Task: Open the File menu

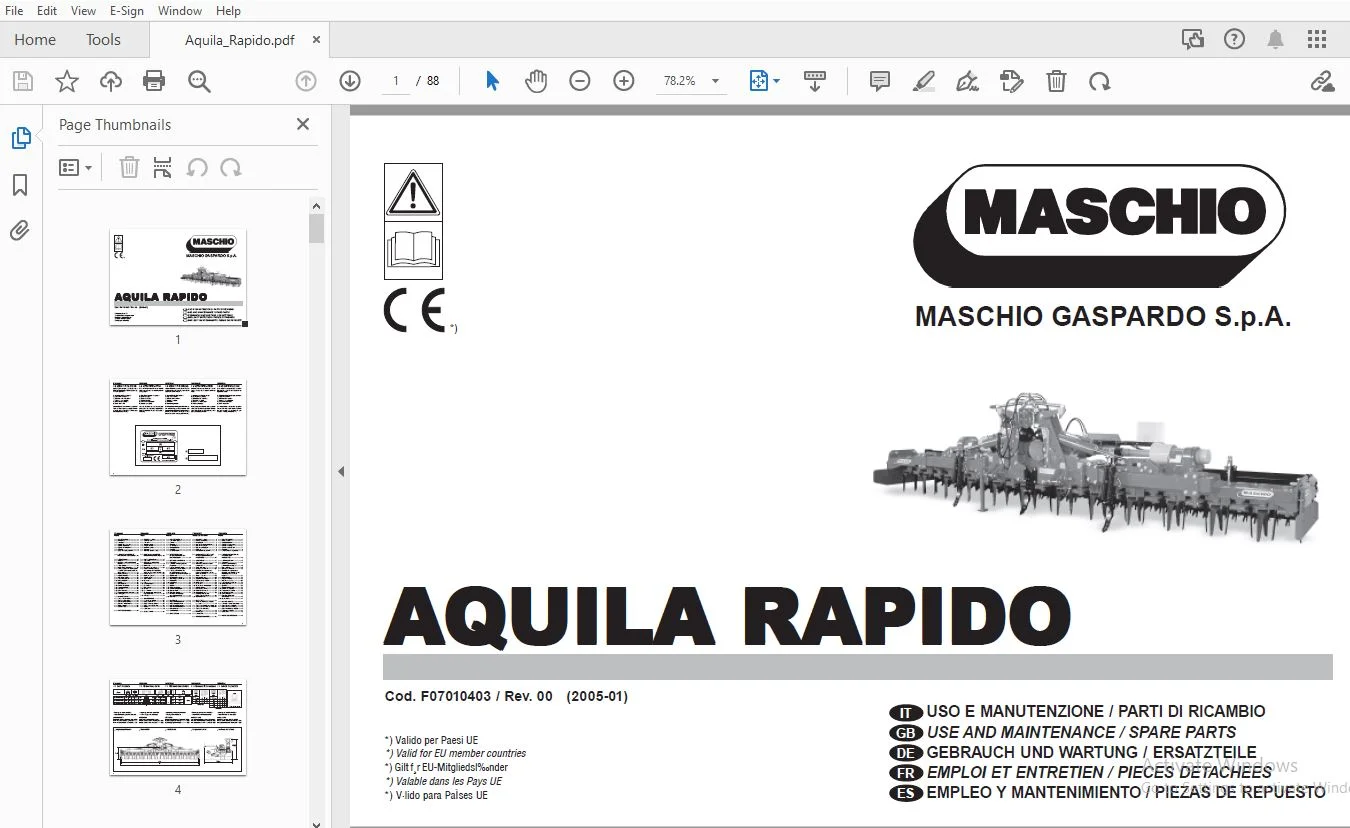Action: pyautogui.click(x=14, y=10)
